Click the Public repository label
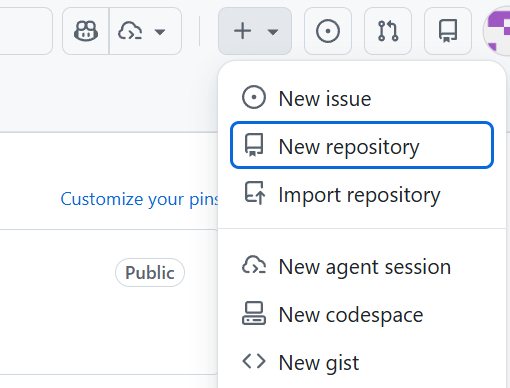This screenshot has height=388, width=510. 150,272
